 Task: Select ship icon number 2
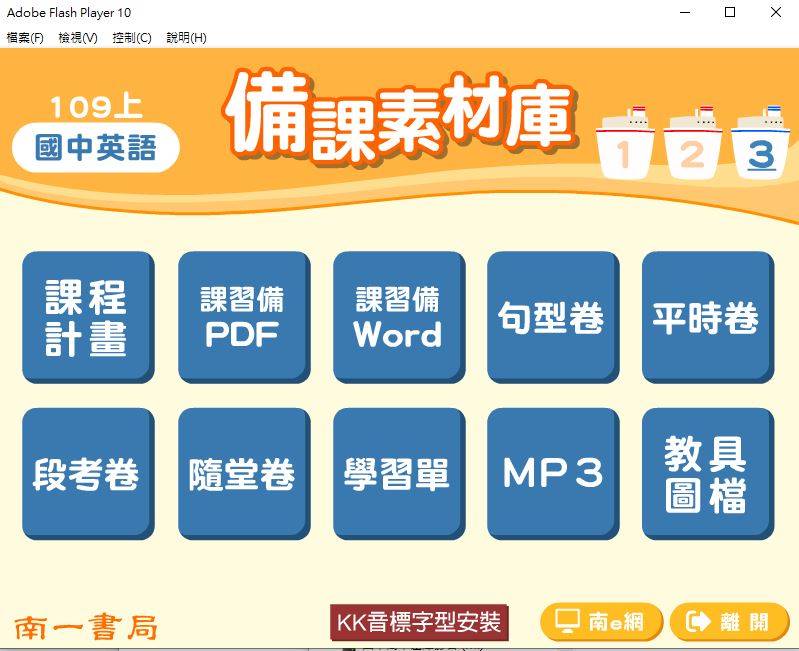tap(693, 144)
